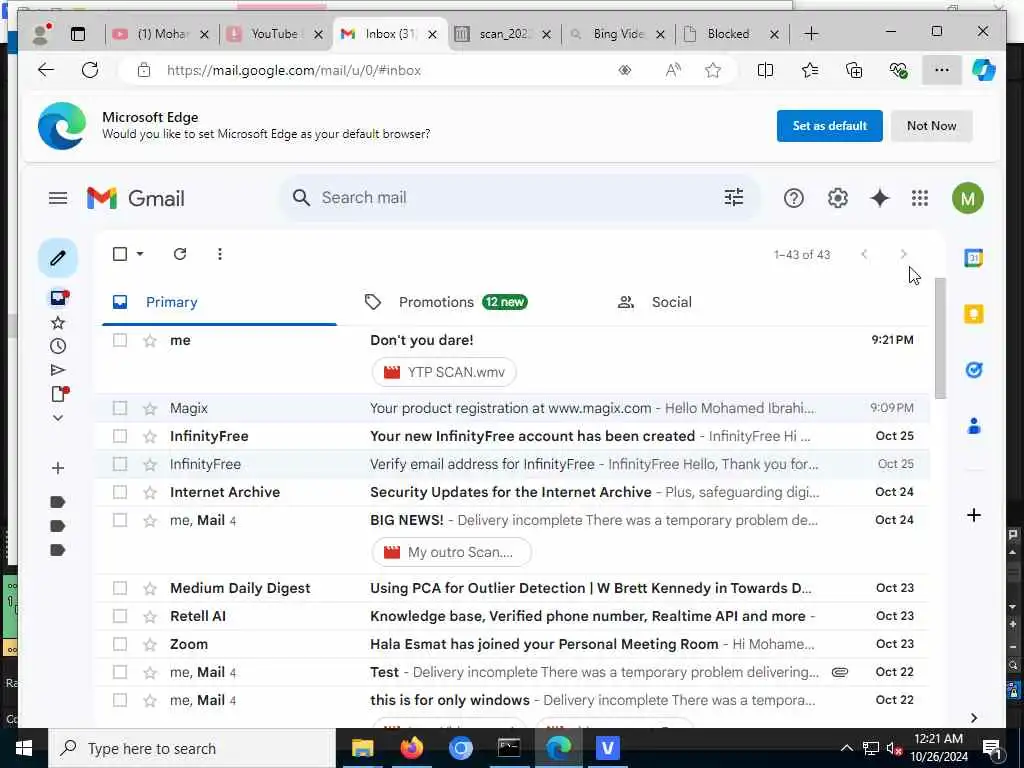Open Google Keep side panel icon
The height and width of the screenshot is (768, 1024).
coord(973,314)
